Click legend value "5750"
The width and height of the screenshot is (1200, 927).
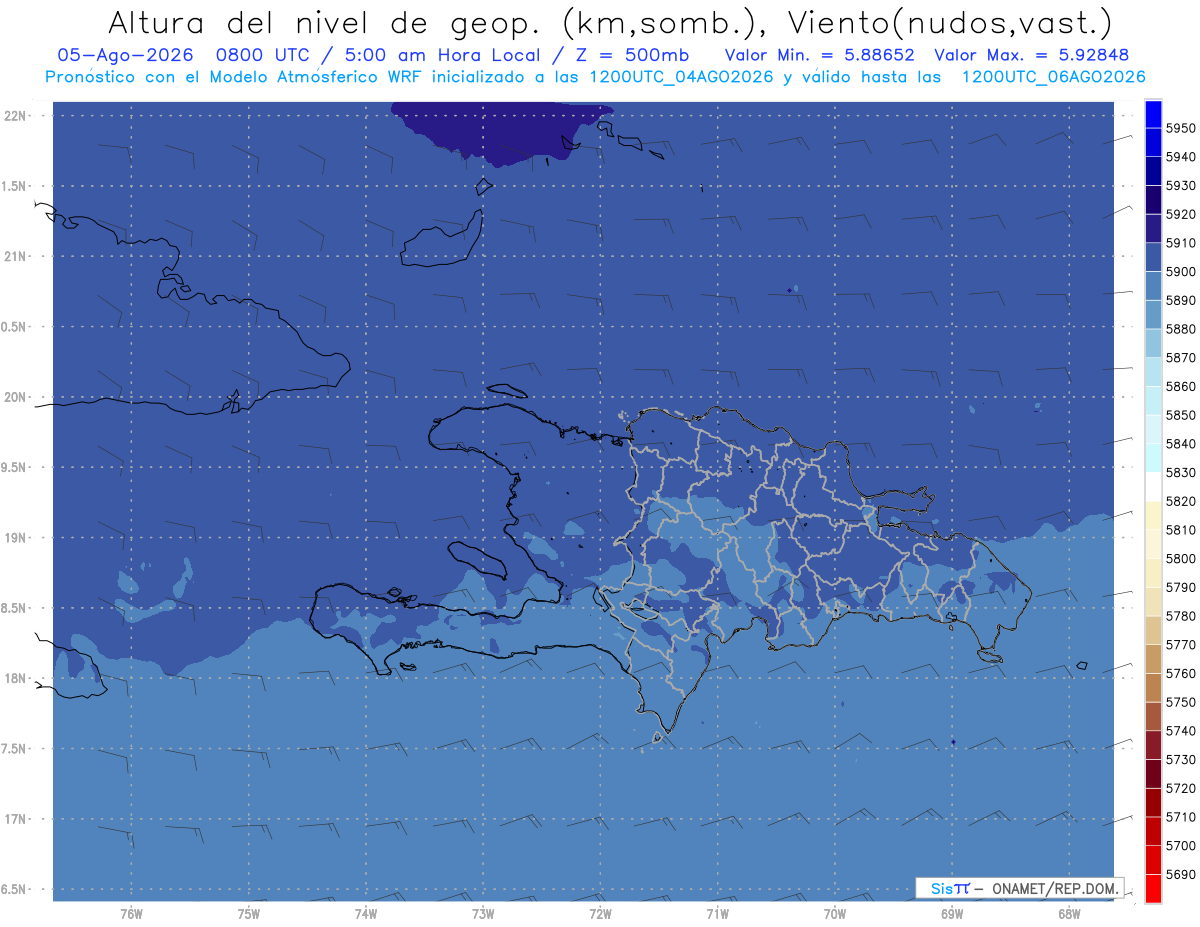point(1180,702)
